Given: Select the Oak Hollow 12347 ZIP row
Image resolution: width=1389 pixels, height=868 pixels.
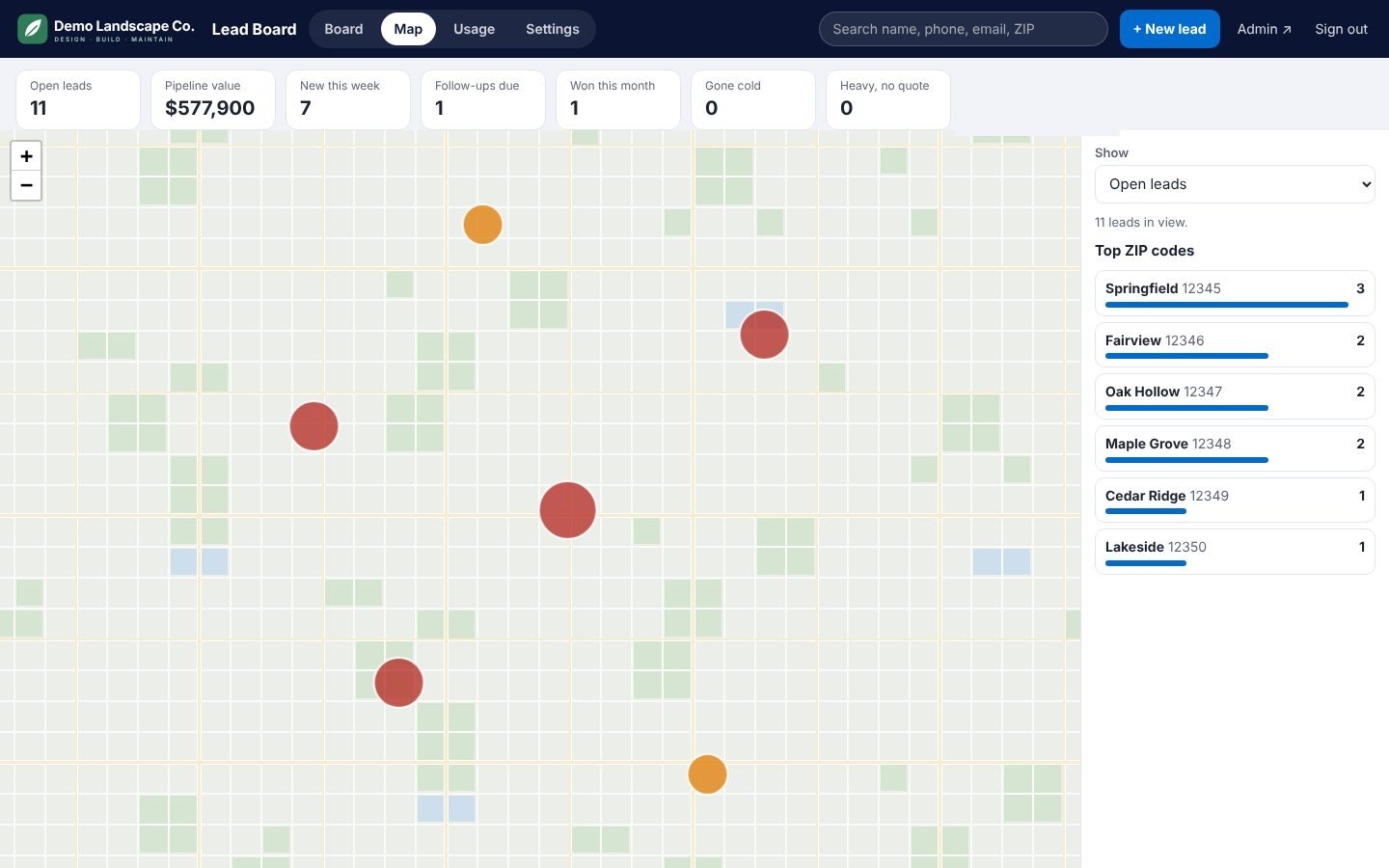Looking at the screenshot, I should pos(1235,395).
